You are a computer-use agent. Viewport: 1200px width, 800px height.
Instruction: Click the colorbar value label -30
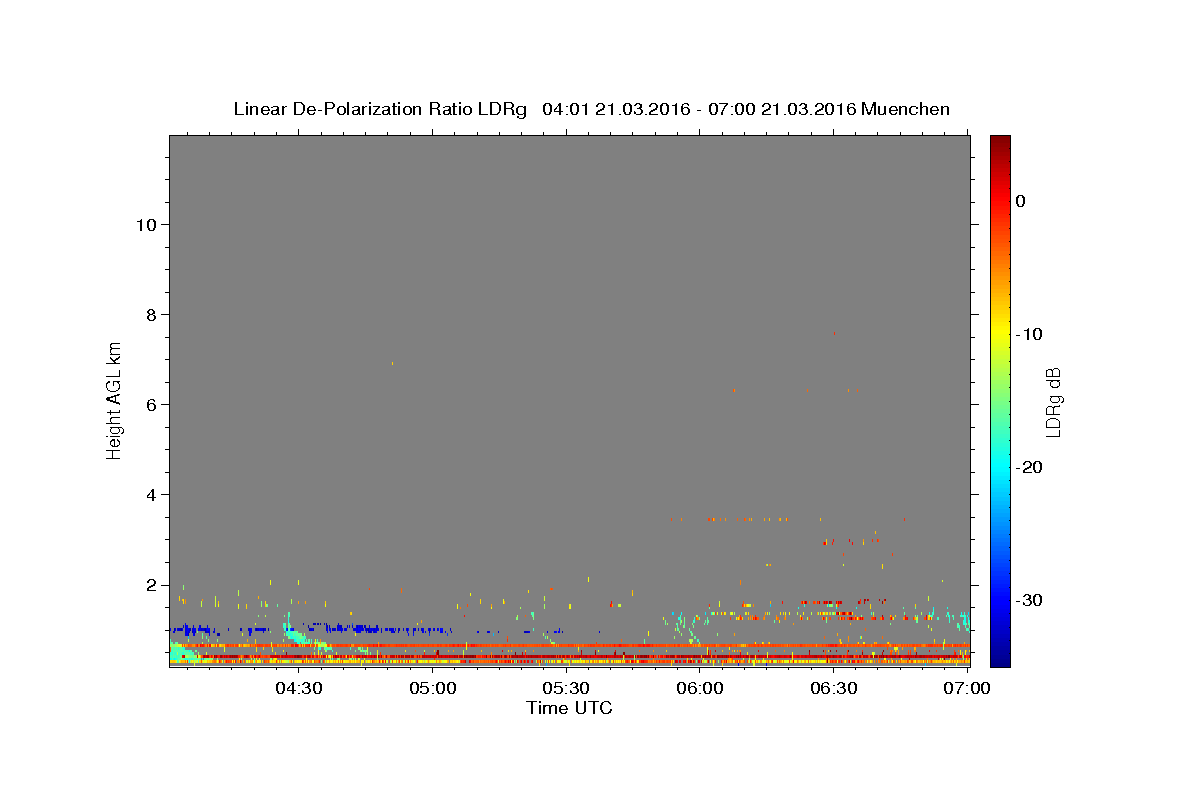pos(1030,600)
